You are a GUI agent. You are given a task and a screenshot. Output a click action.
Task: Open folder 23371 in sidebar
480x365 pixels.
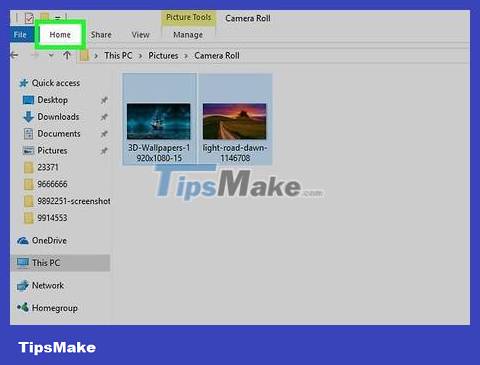coord(48,167)
